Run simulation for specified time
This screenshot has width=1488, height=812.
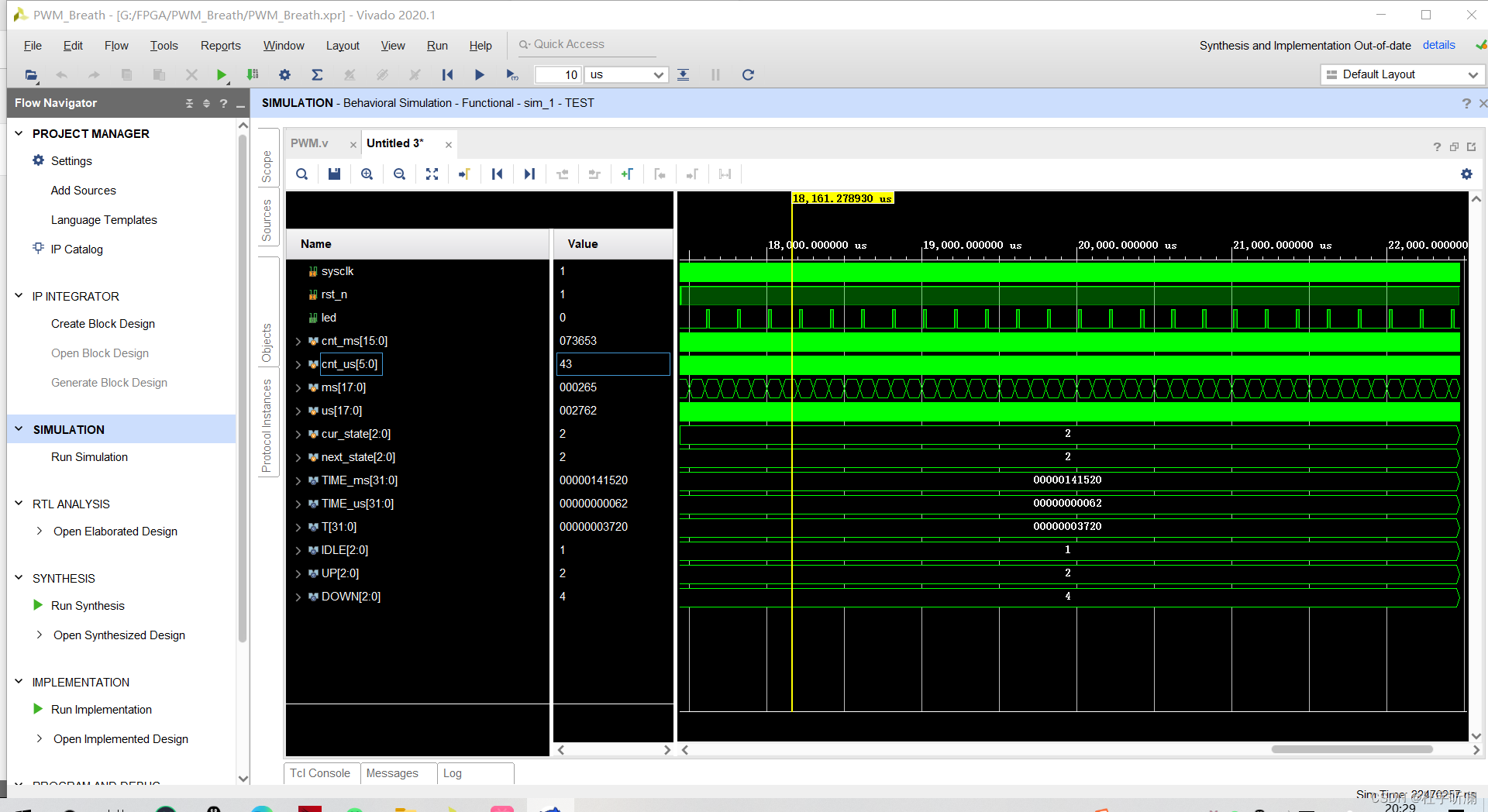click(511, 75)
